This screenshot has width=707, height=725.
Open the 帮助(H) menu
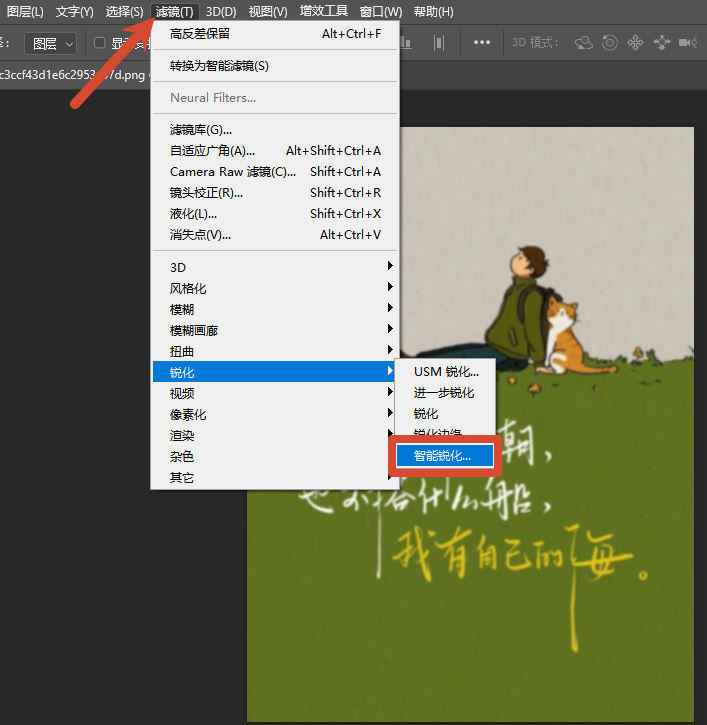pos(433,12)
